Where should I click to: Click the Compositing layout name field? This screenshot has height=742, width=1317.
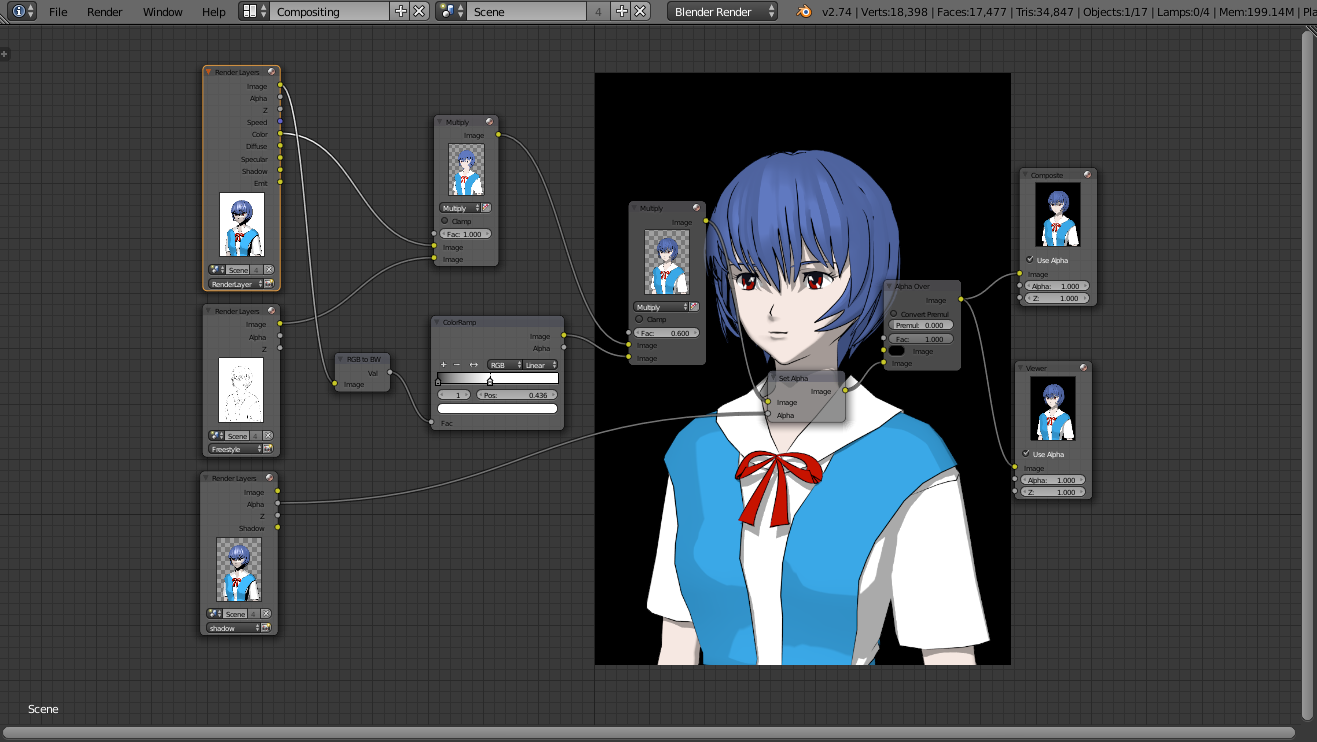pyautogui.click(x=330, y=12)
